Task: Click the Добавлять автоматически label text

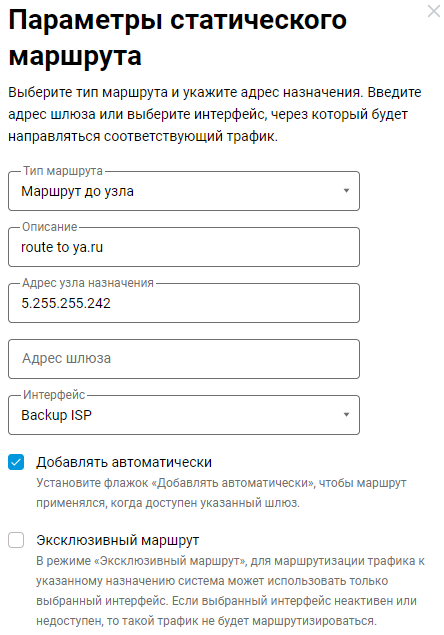Action: click(124, 462)
